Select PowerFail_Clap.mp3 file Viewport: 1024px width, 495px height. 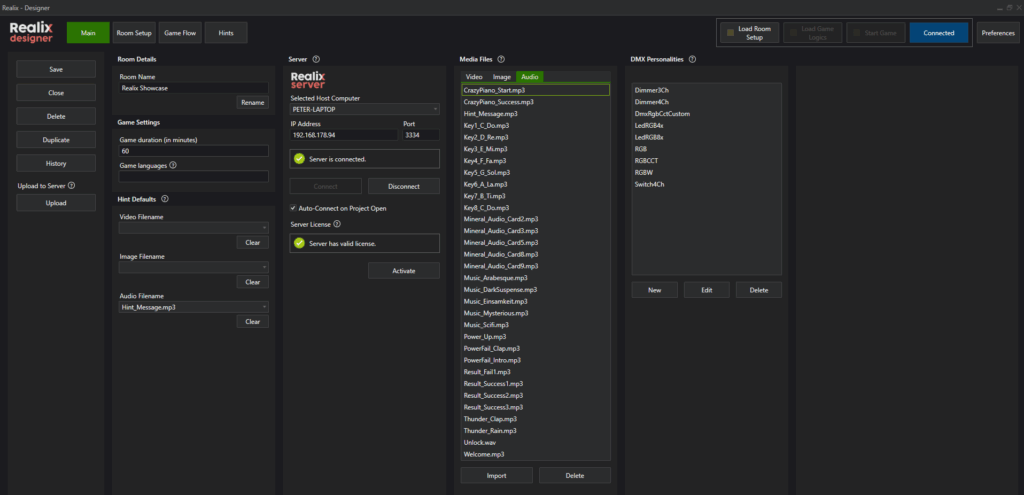pos(536,349)
